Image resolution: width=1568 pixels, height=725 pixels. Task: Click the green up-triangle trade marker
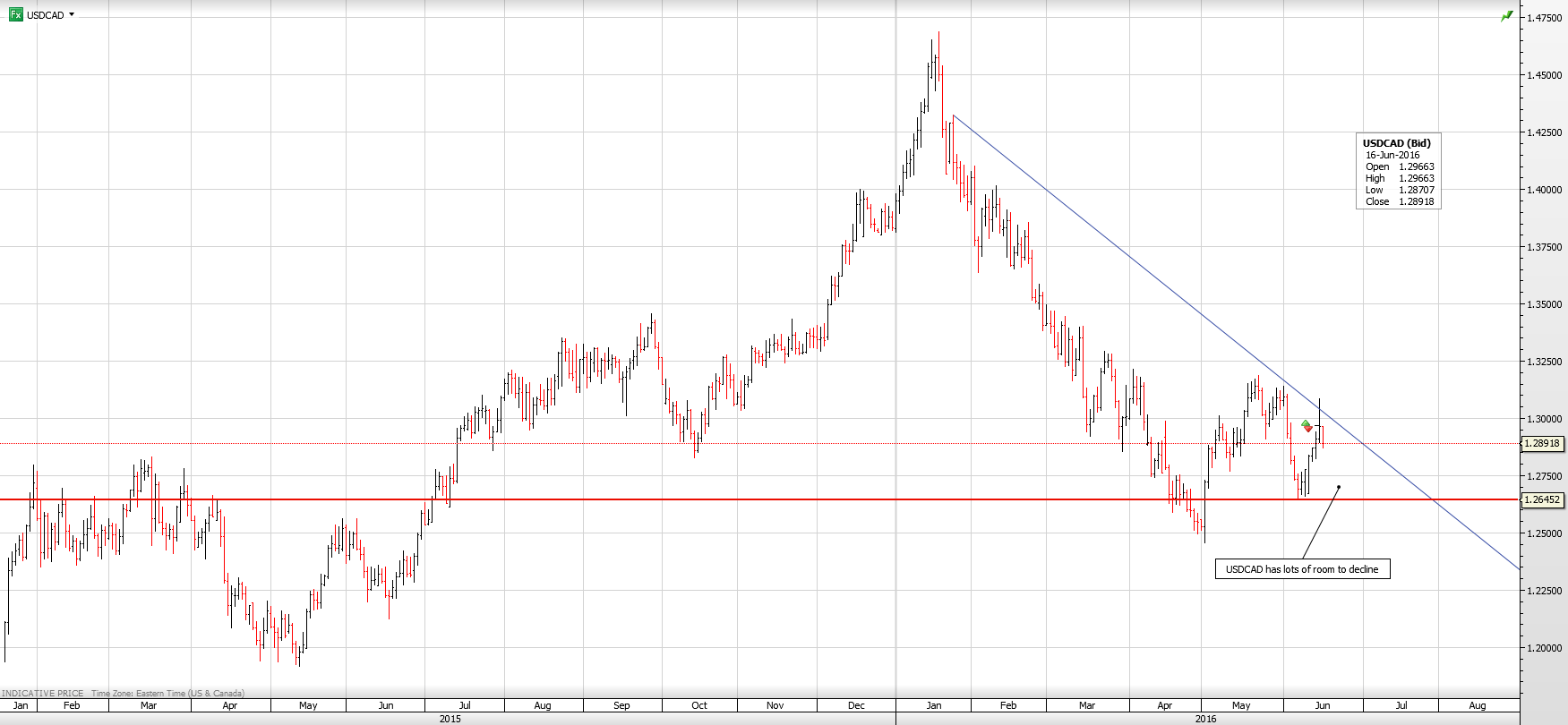tap(1306, 423)
